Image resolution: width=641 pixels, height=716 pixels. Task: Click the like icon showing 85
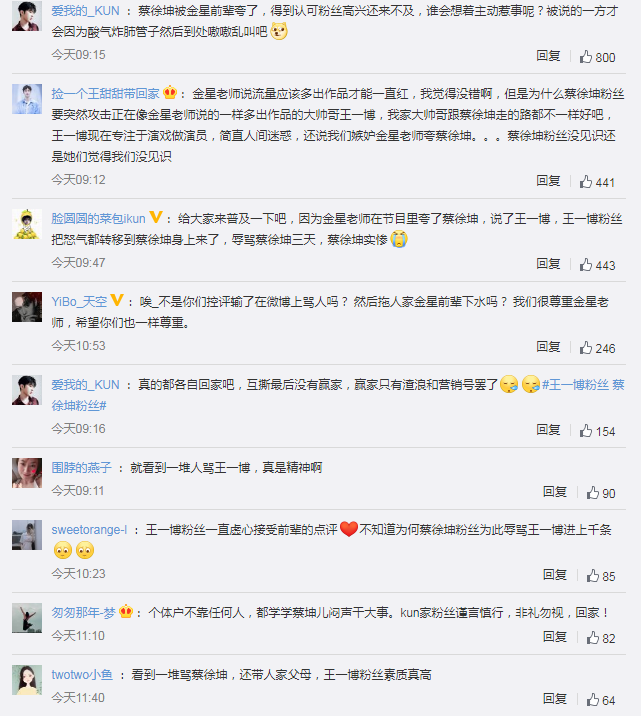(593, 575)
